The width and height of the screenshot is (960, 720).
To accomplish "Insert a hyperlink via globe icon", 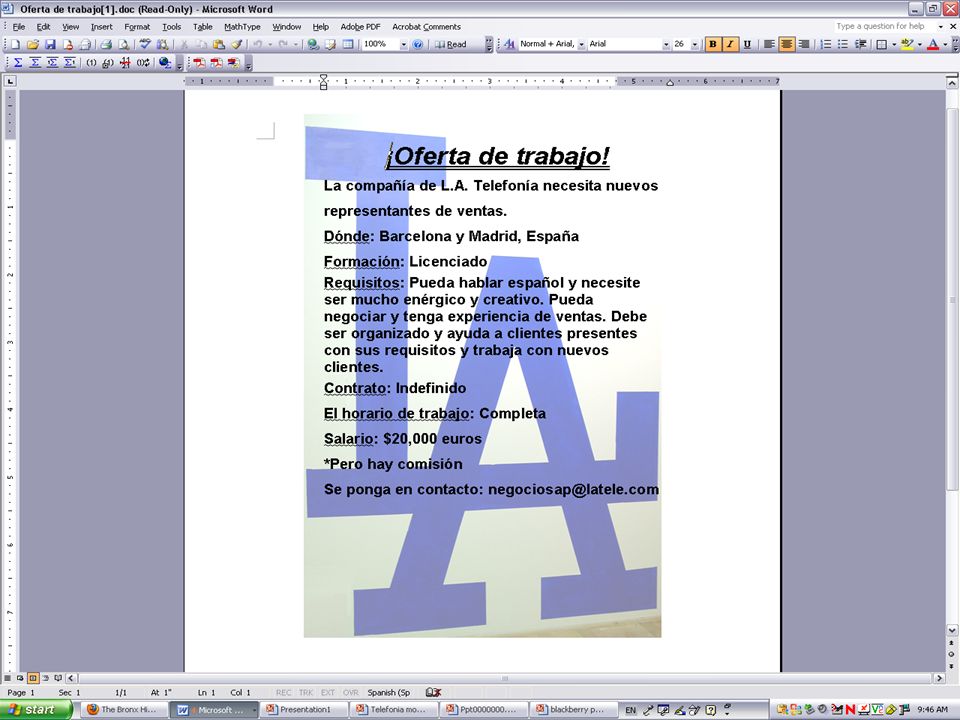I will tap(313, 44).
